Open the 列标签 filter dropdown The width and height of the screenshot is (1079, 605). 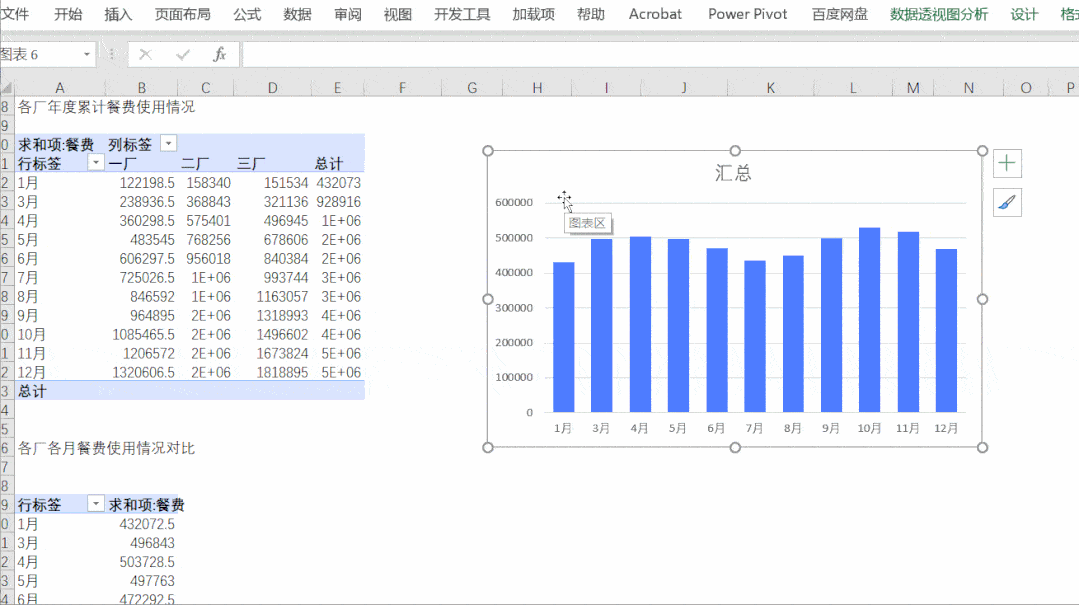[x=169, y=143]
